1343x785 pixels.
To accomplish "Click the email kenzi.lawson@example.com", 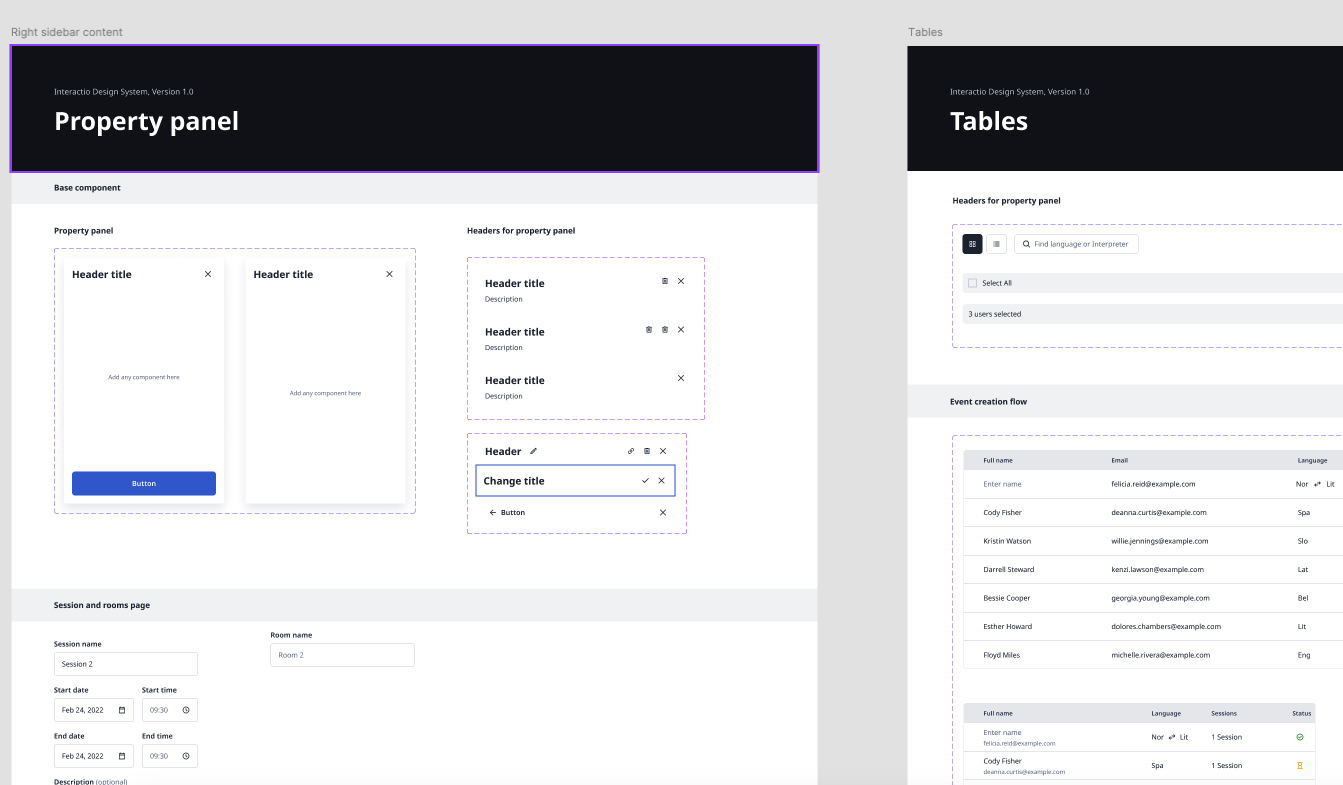I will click(x=1155, y=570).
